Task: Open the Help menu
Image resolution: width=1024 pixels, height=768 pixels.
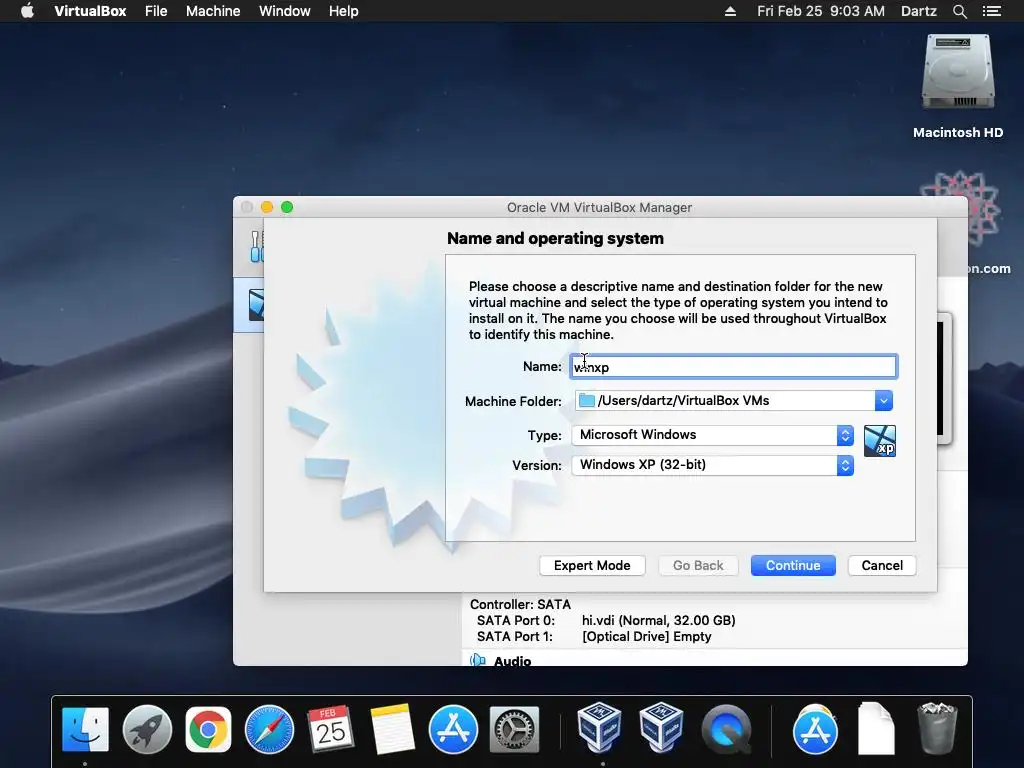Action: point(344,11)
